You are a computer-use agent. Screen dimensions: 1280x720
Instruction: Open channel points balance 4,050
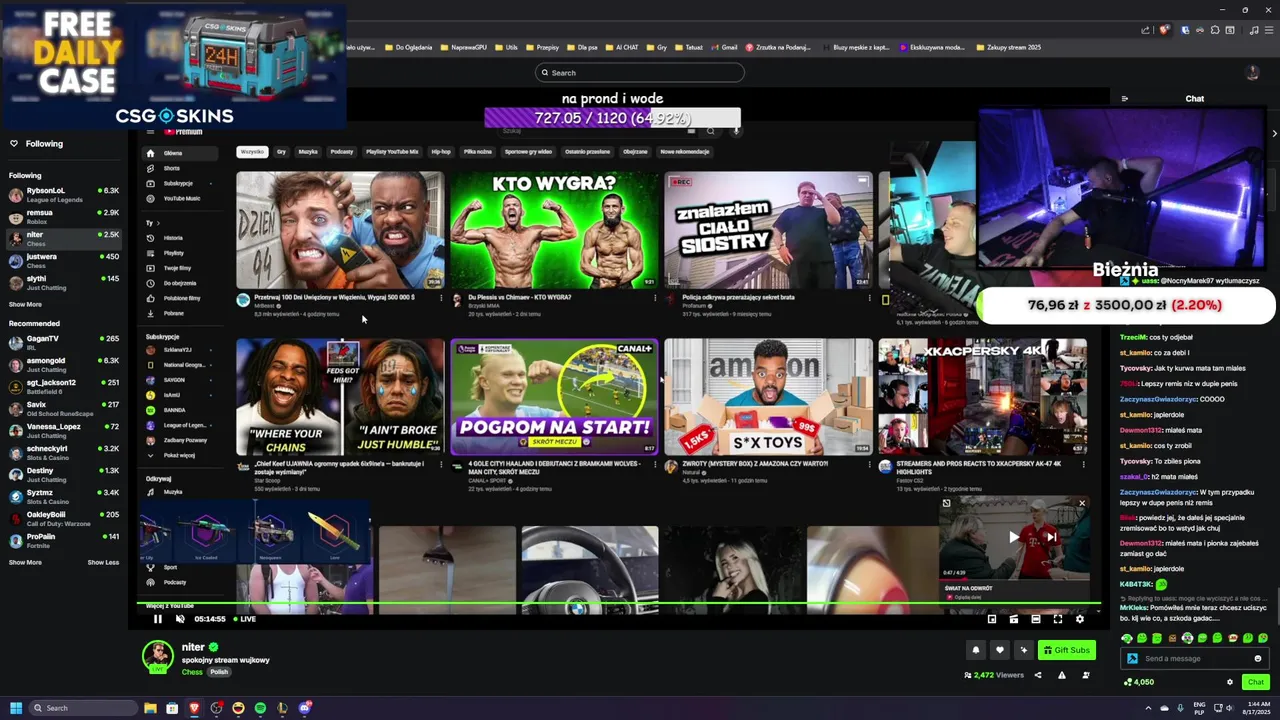1139,682
